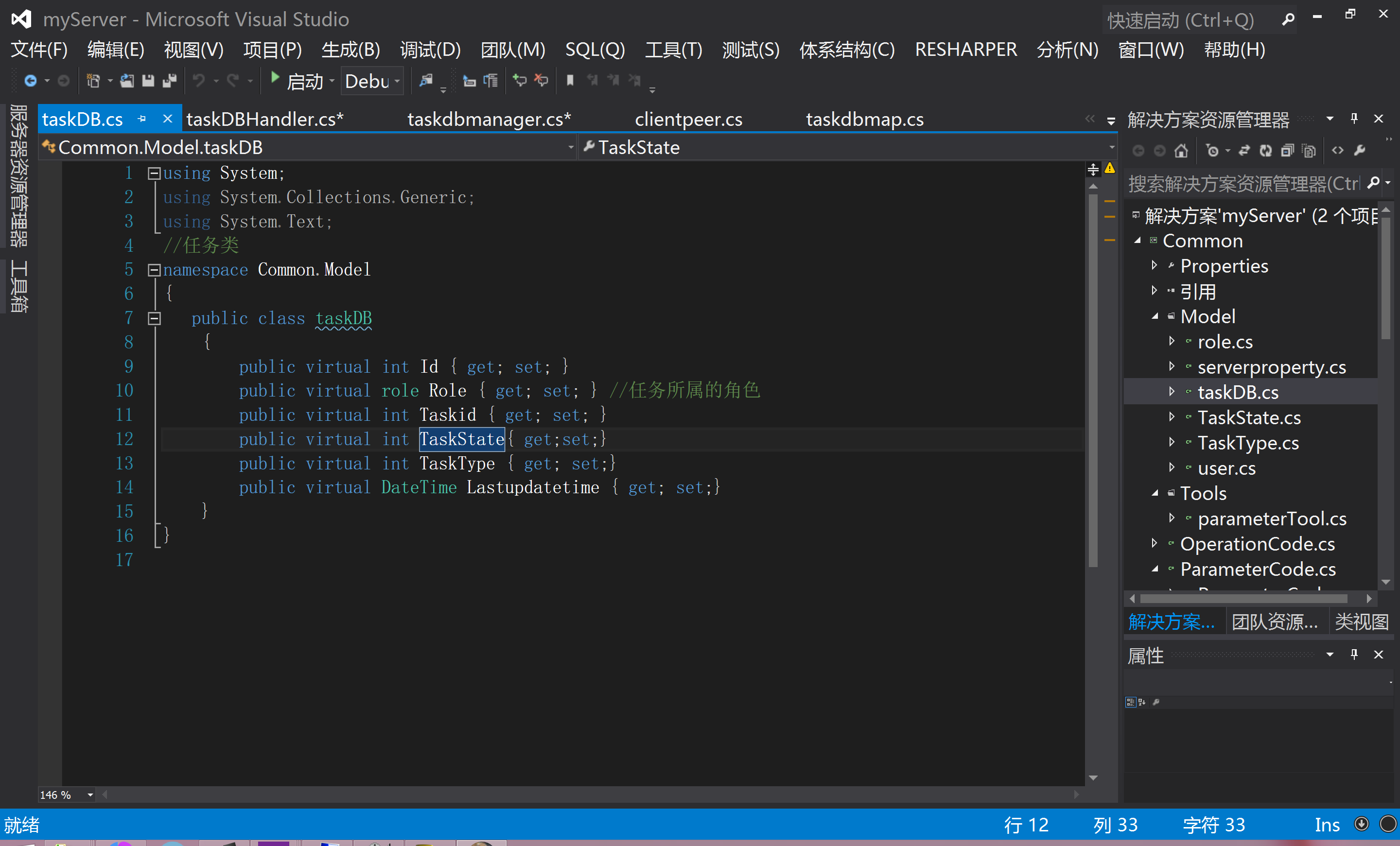This screenshot has width=1400, height=846.
Task: Click the New Project toolbar icon
Action: point(93,81)
